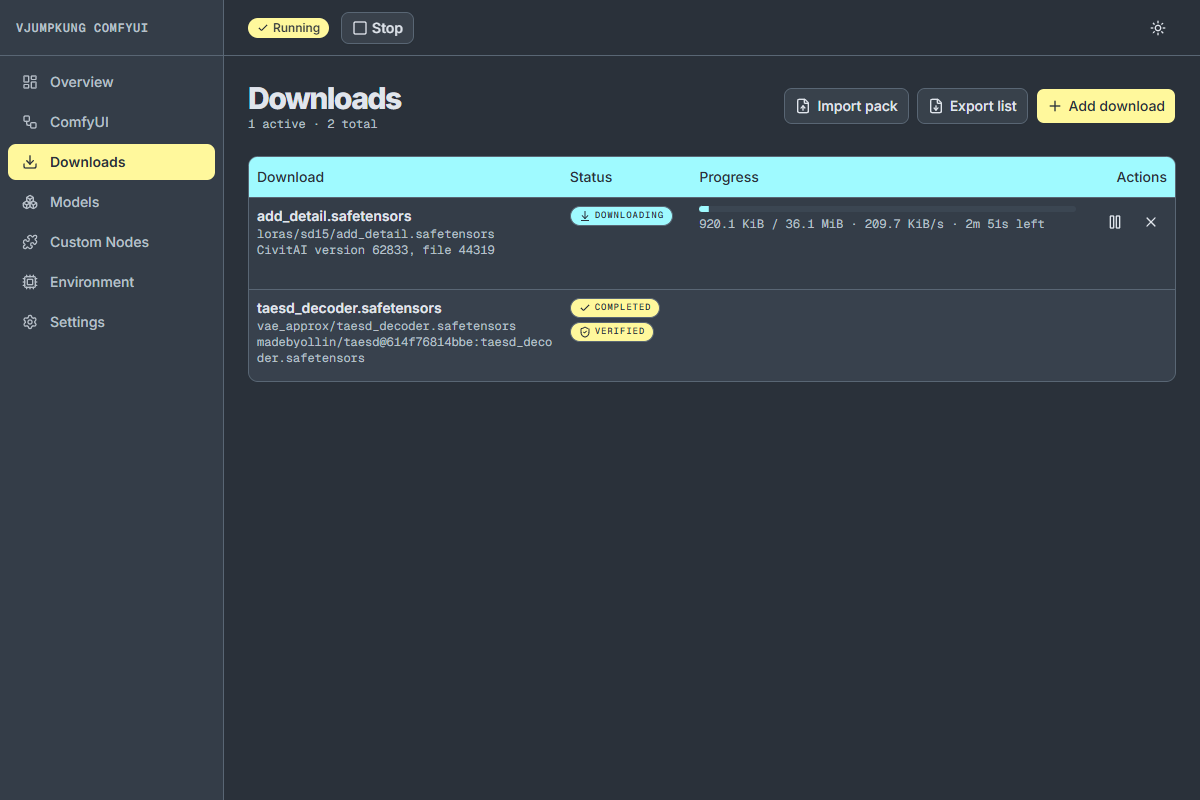
Task: Select the add_detail.safetensors file name
Action: (x=334, y=216)
